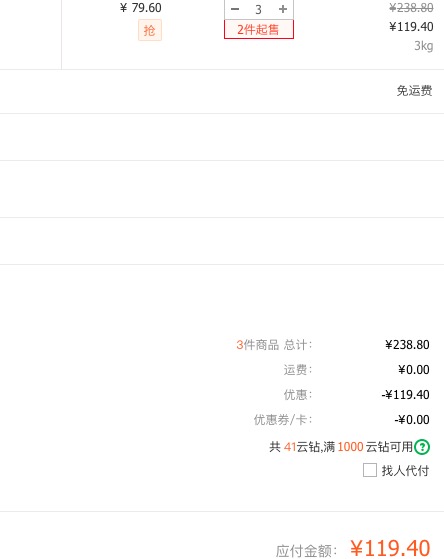444x559 pixels.
Task: Click the orange 41 云钻 count
Action: [x=290, y=447]
